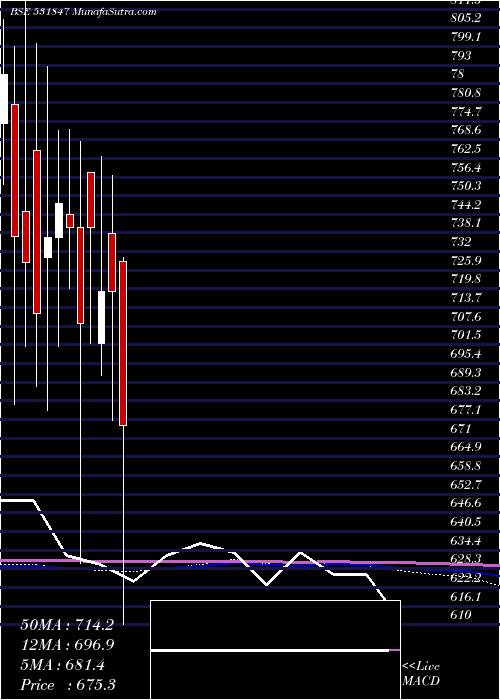Viewport: 500px width, 700px height.
Task: Click the 732 price axis label
Action: point(461,242)
